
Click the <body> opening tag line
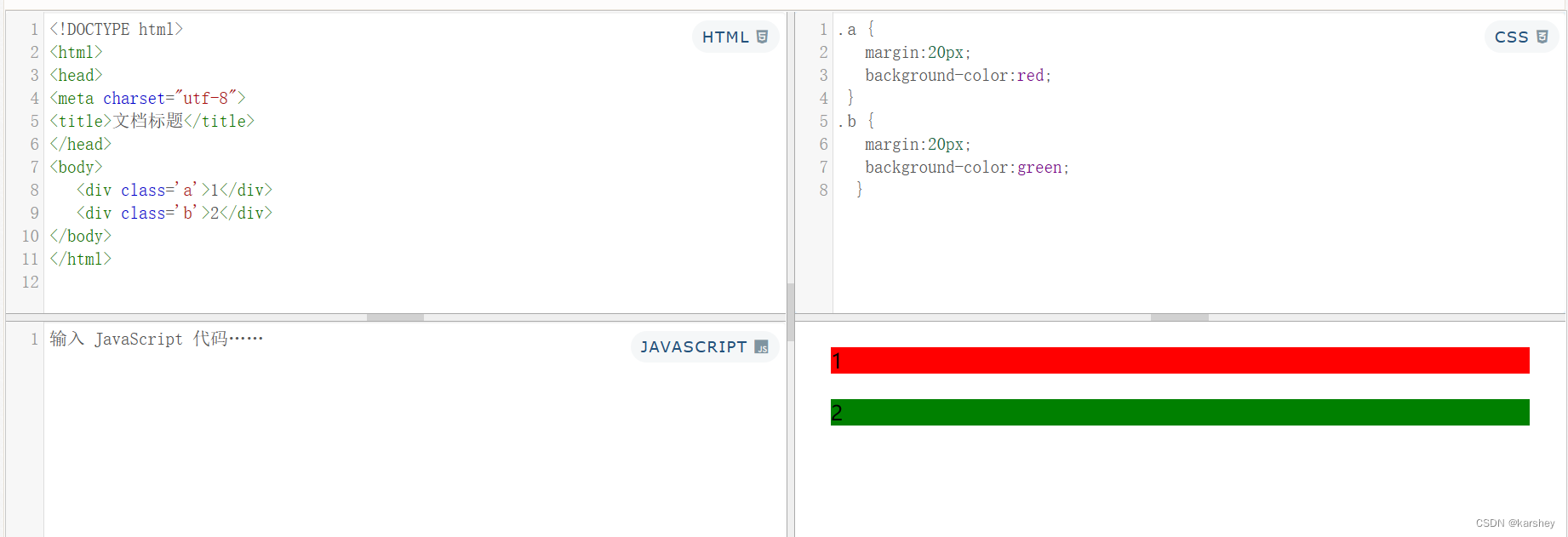(x=76, y=167)
